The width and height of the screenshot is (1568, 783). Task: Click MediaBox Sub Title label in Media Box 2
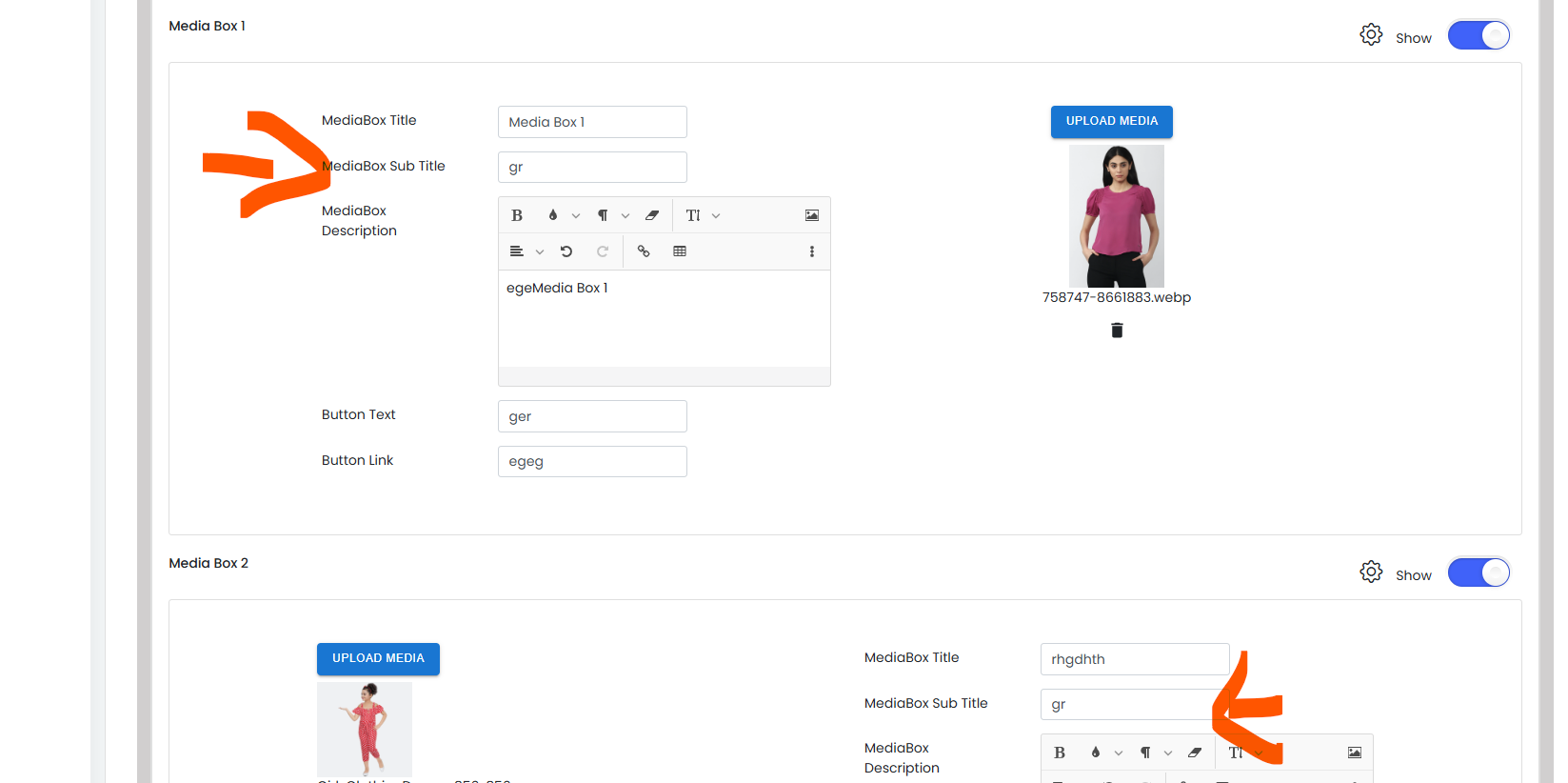(x=925, y=703)
